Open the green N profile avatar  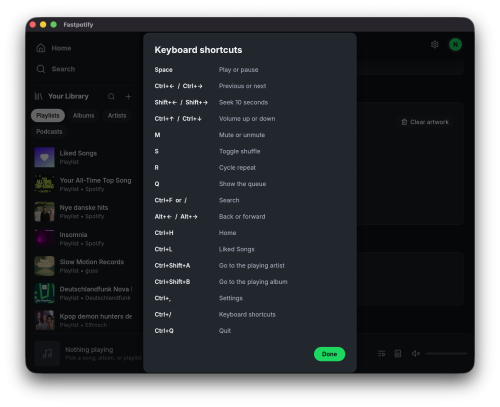pyautogui.click(x=455, y=44)
